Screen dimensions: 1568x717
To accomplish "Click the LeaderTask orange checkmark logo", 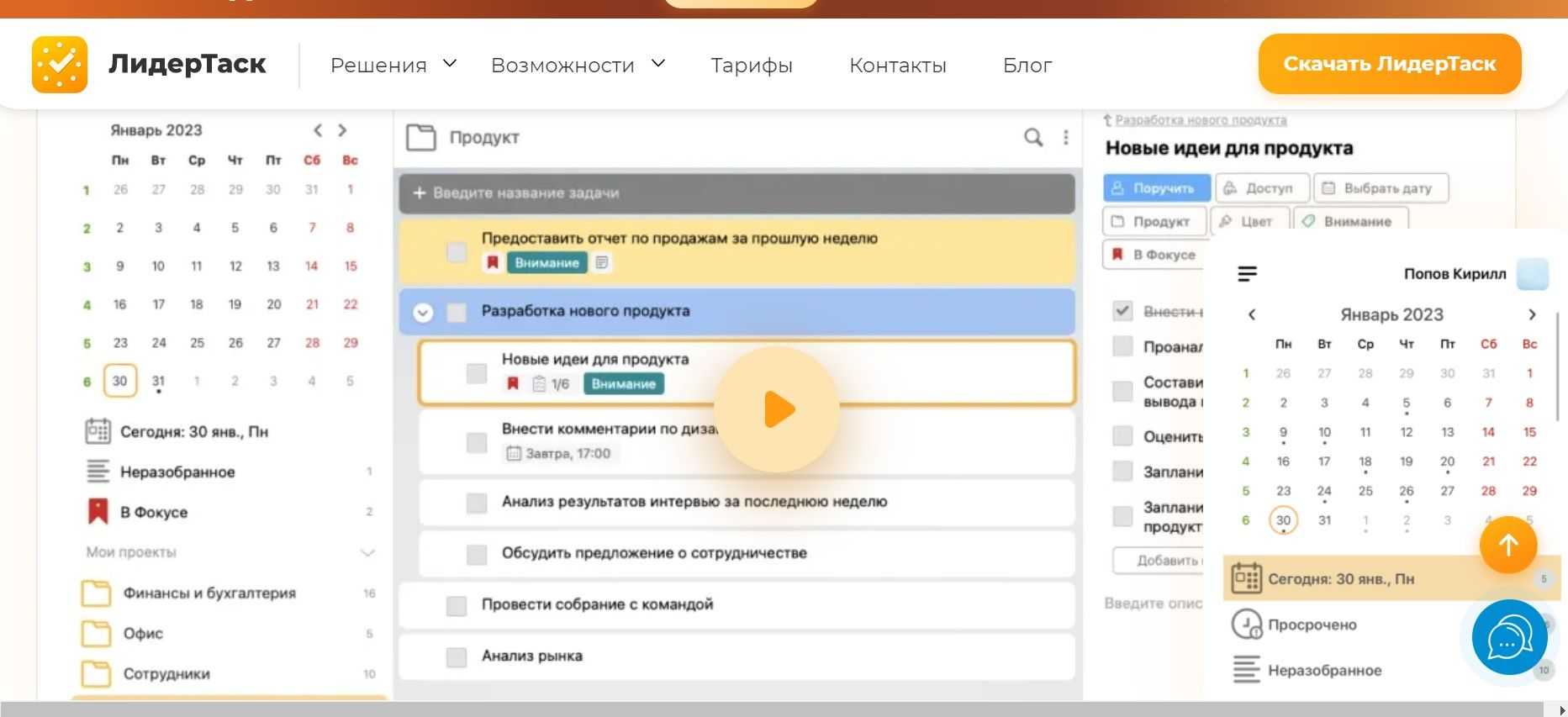I will pos(60,64).
